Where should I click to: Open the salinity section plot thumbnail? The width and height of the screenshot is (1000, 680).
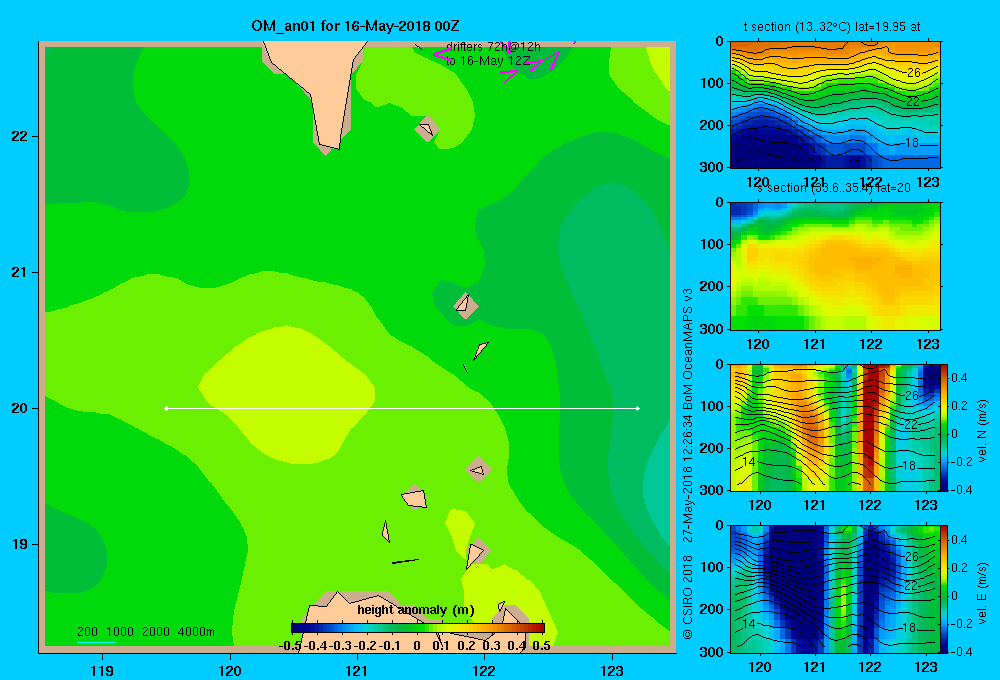click(x=835, y=266)
